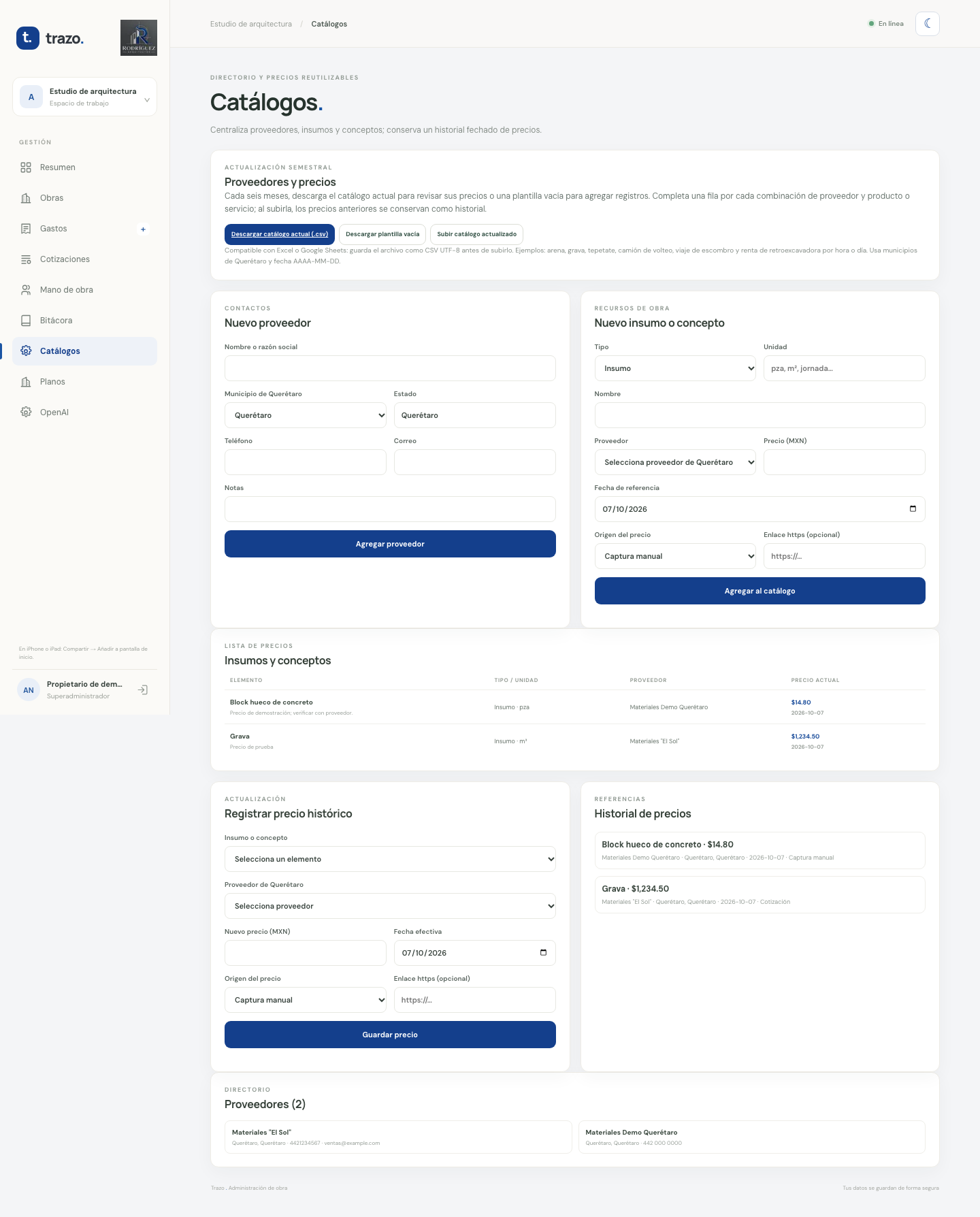This screenshot has width=980, height=1217.
Task: Click the Resumen grid icon
Action: tap(26, 167)
